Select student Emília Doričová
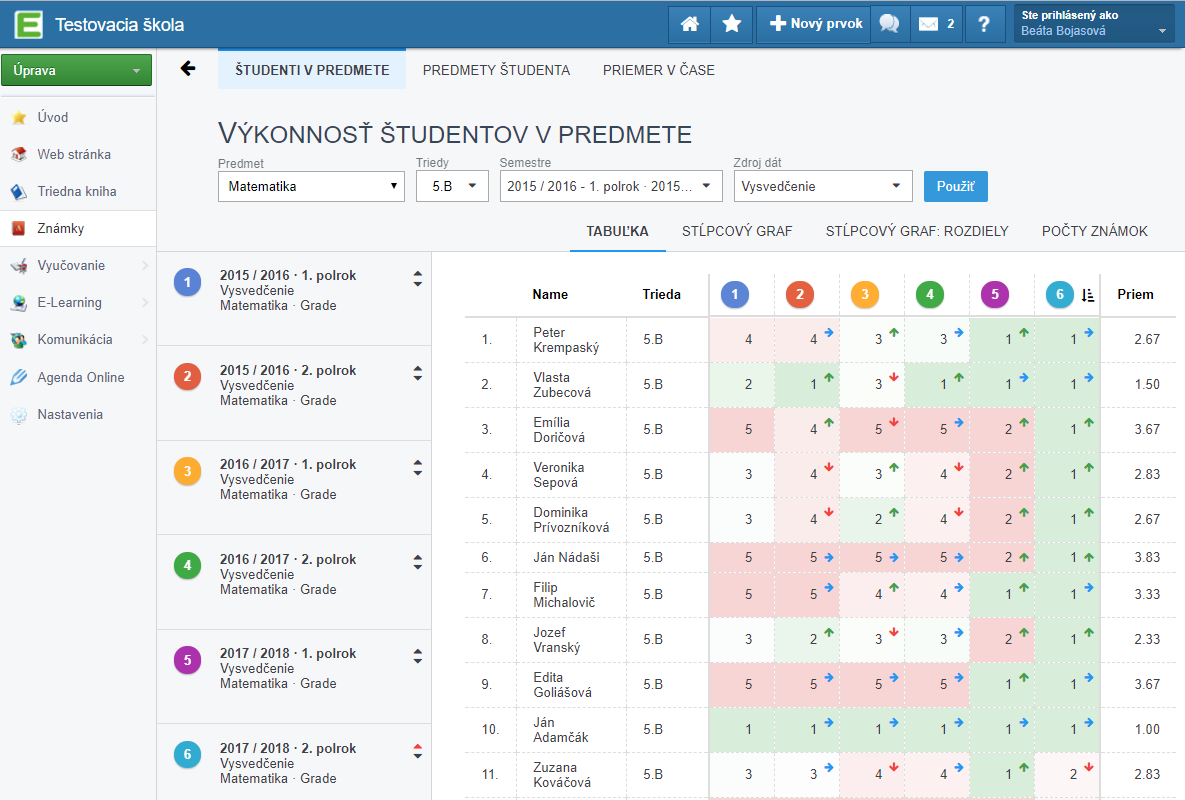The image size is (1185, 800). coord(559,430)
